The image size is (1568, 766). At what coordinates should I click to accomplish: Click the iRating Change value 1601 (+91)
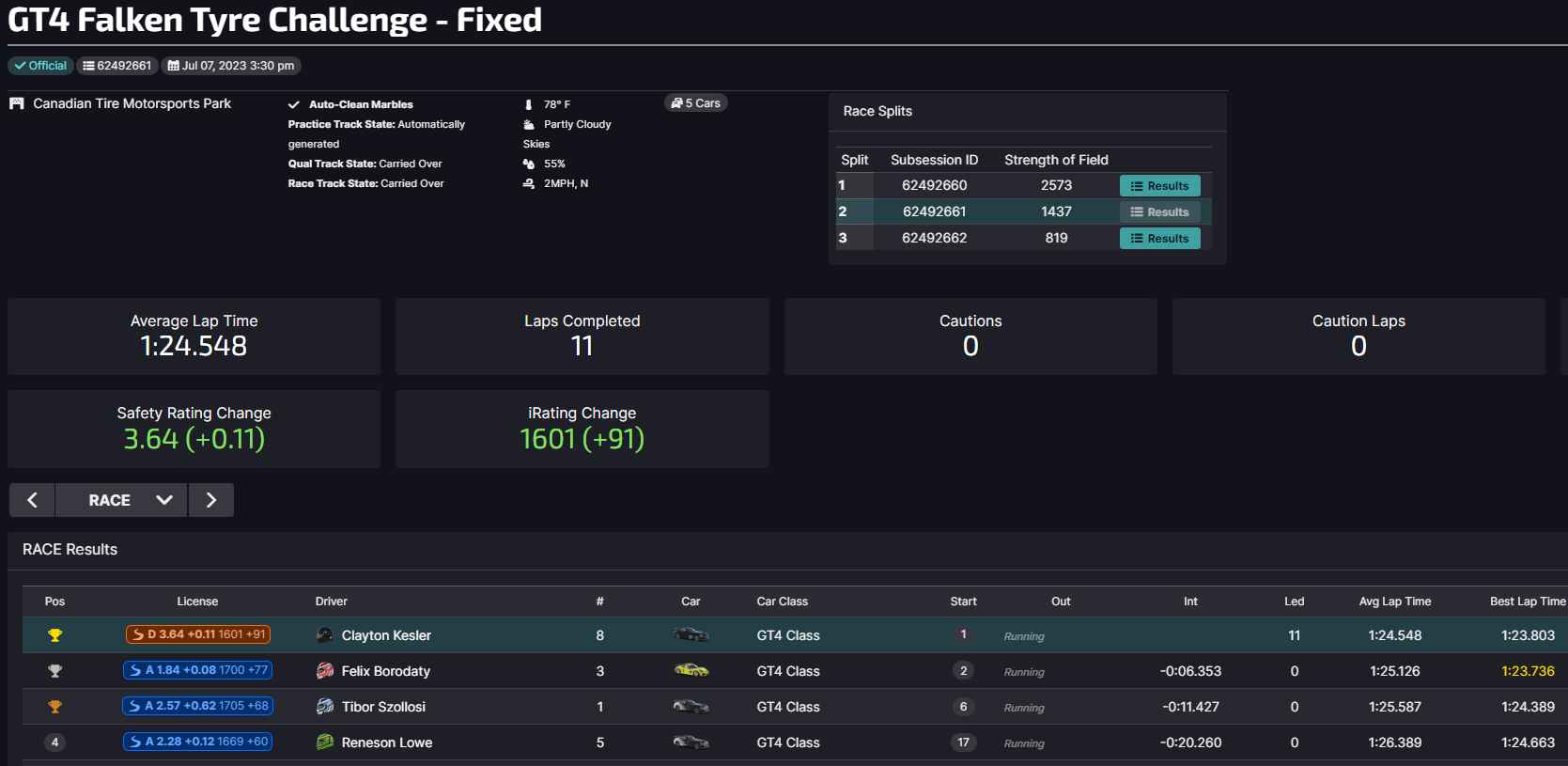pyautogui.click(x=582, y=439)
